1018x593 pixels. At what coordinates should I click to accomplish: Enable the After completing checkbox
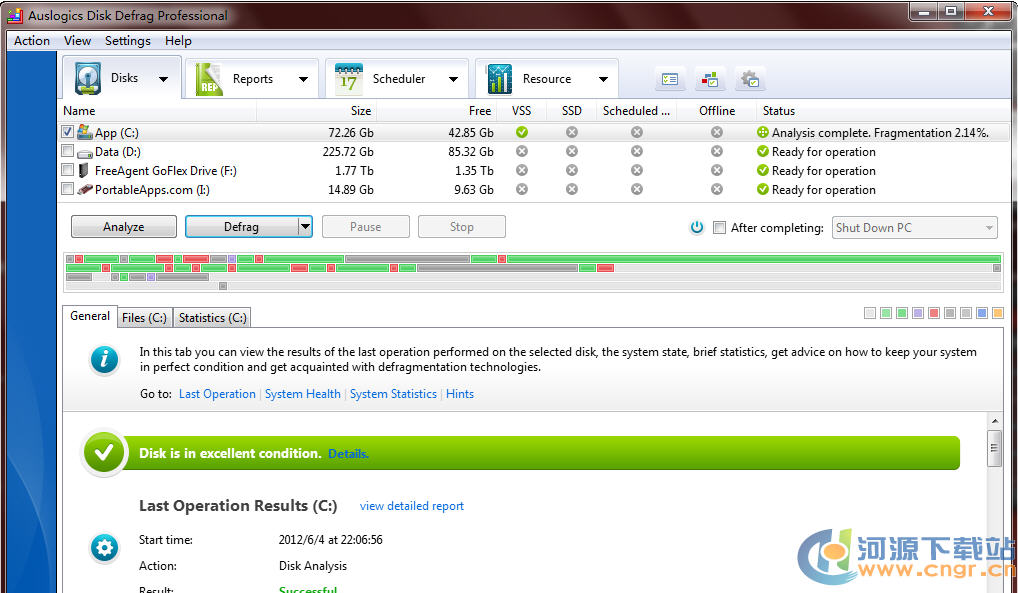[x=719, y=228]
